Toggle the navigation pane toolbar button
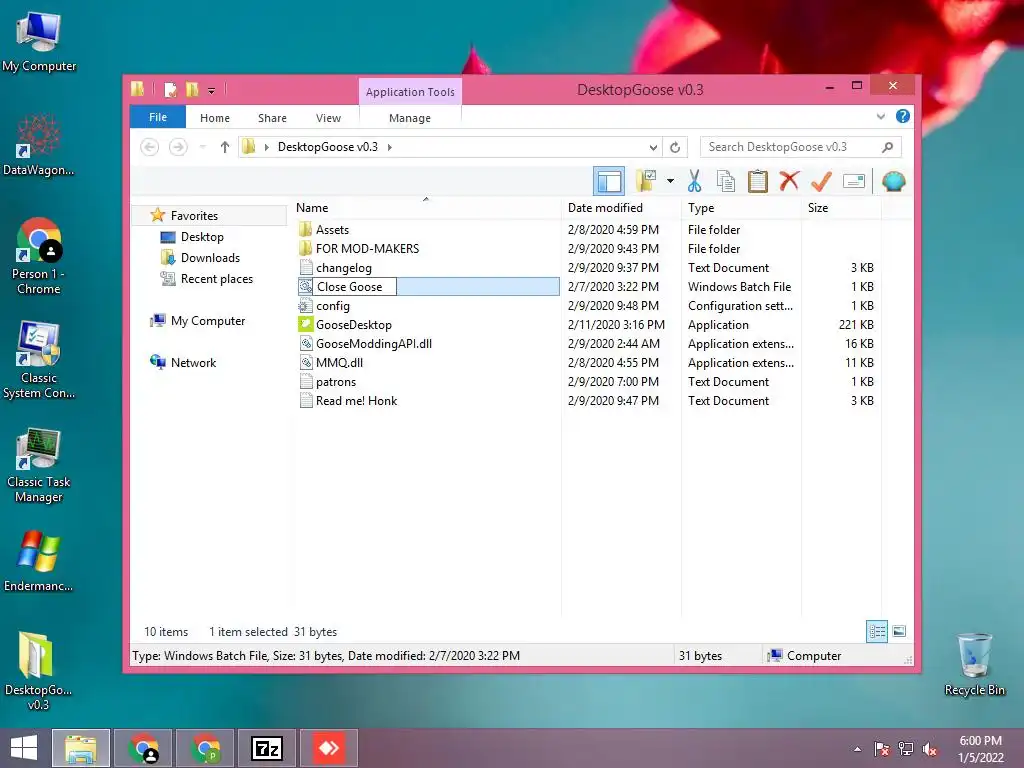1024x768 pixels. coord(609,182)
